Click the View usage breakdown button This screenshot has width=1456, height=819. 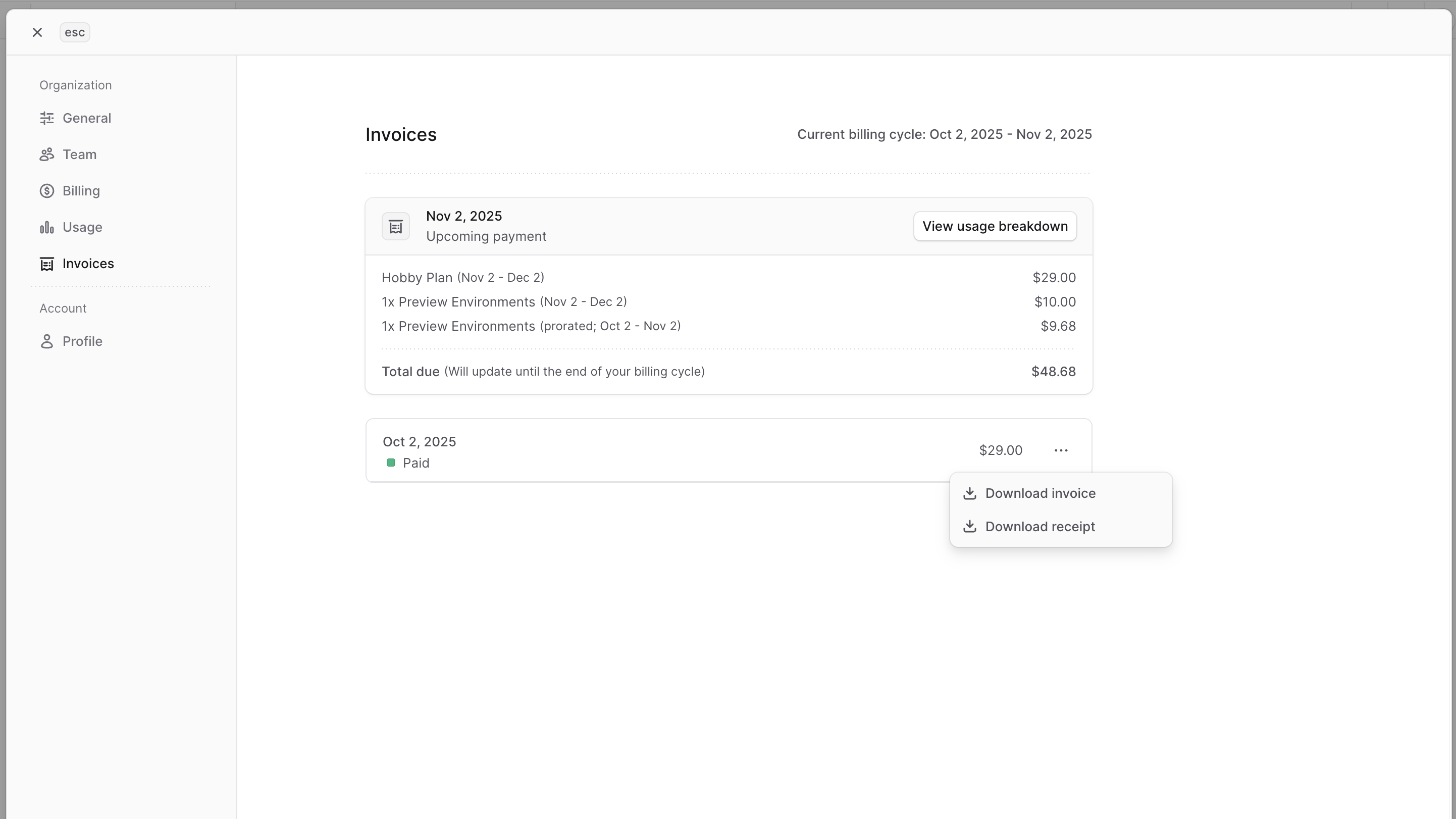995,226
